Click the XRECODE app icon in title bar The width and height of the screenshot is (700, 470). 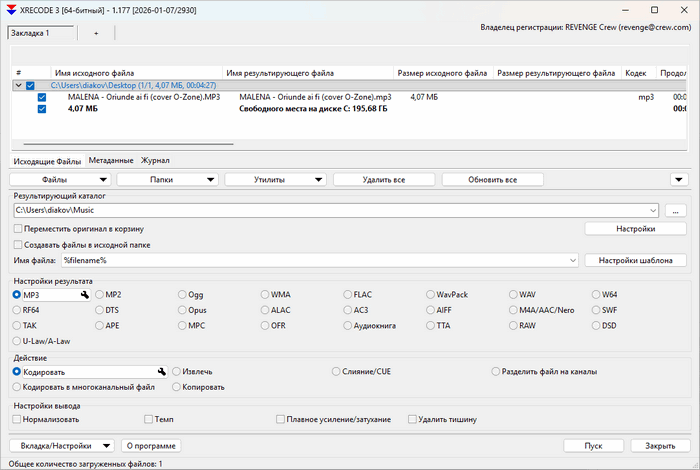click(x=11, y=9)
